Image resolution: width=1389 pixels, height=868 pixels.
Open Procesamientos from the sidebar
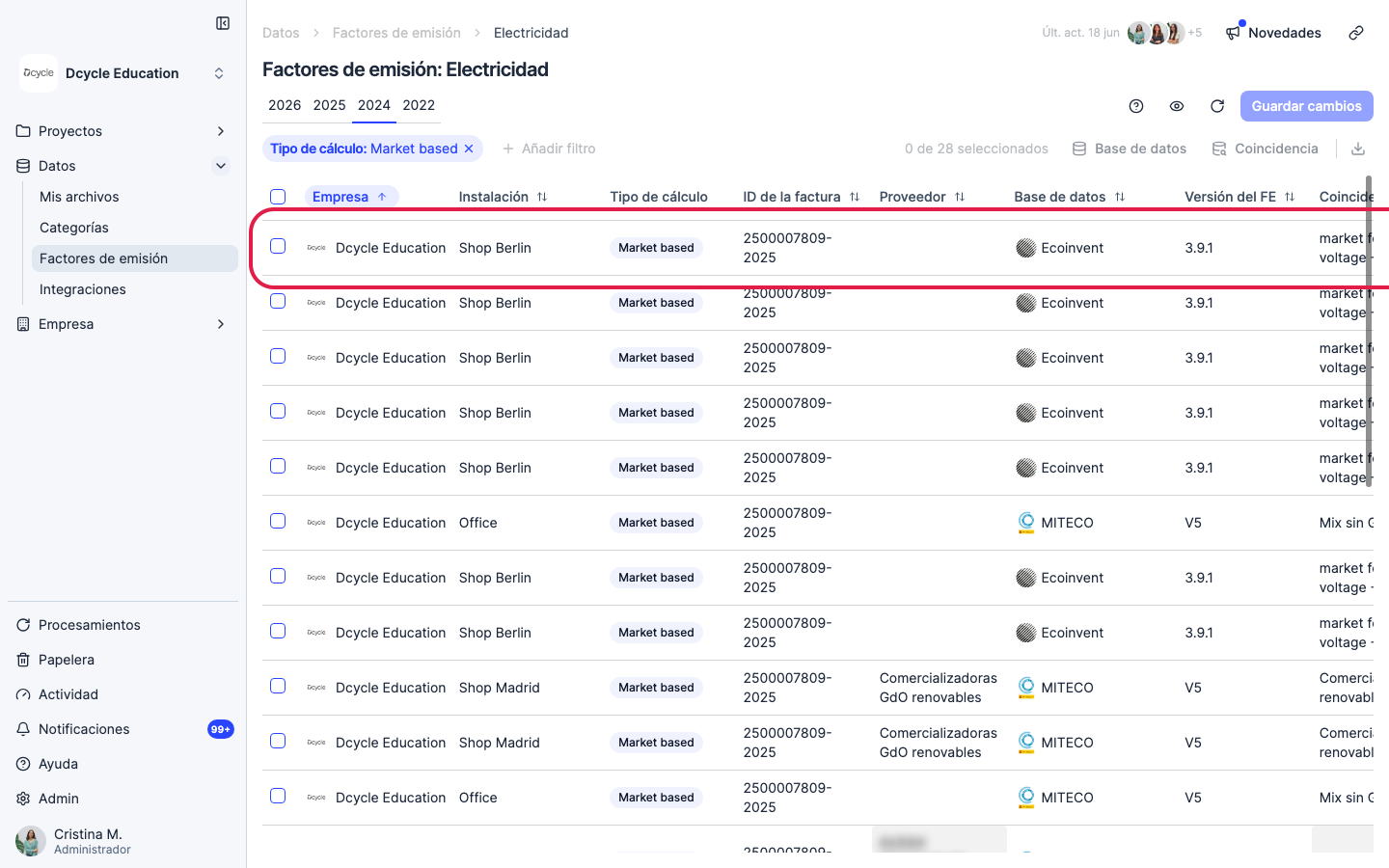[x=90, y=625]
